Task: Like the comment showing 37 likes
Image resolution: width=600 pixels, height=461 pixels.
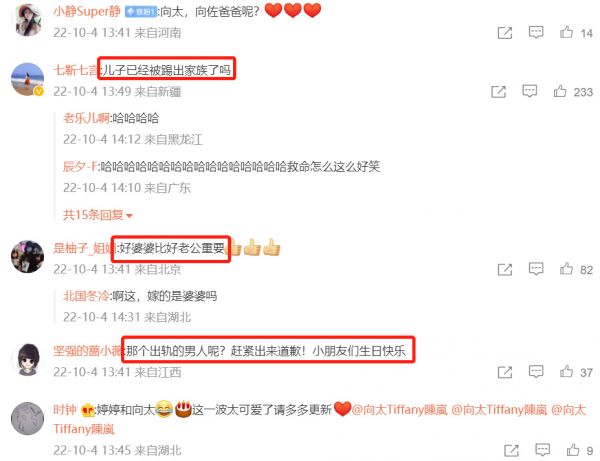Action: (566, 371)
